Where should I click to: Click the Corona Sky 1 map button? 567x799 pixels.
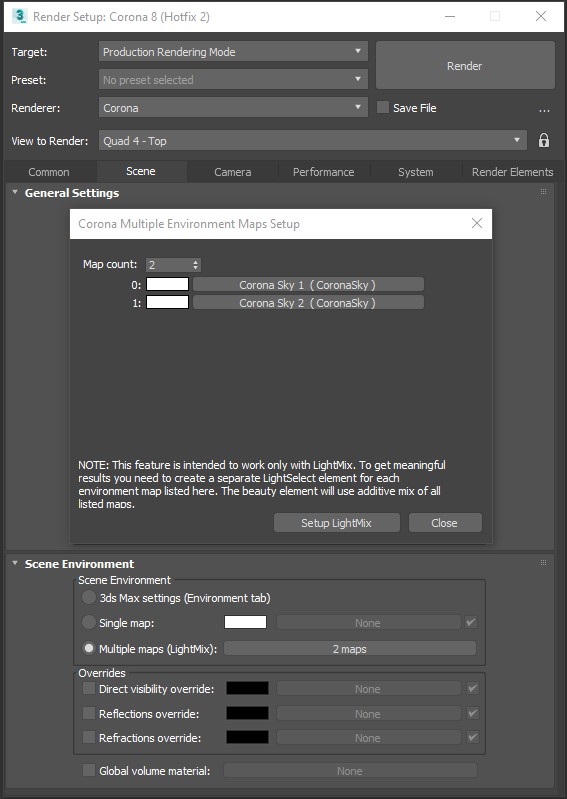tap(308, 284)
